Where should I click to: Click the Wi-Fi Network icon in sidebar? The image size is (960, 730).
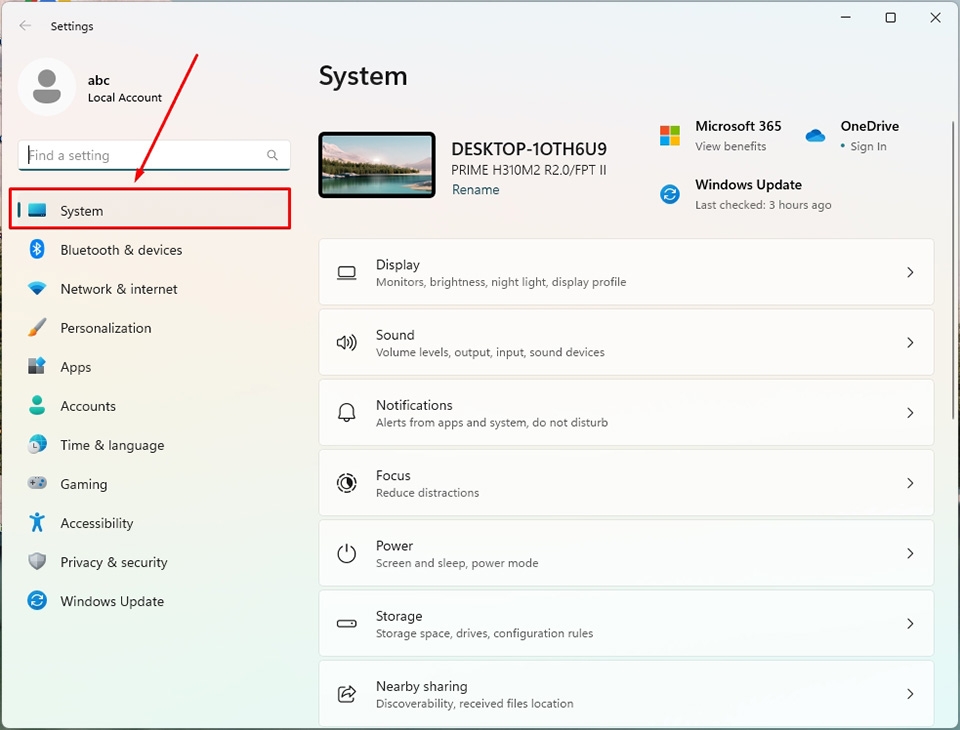pyautogui.click(x=37, y=288)
